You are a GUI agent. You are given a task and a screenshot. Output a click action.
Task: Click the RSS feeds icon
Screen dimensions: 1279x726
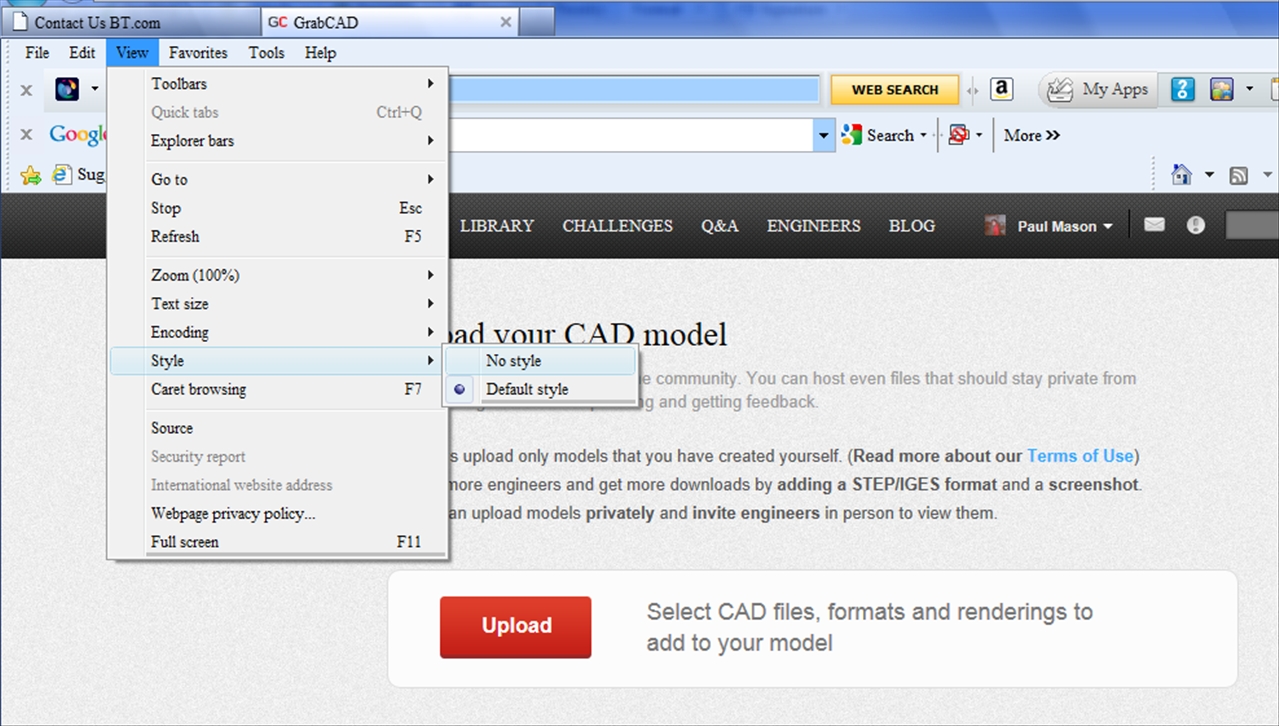tap(1238, 176)
